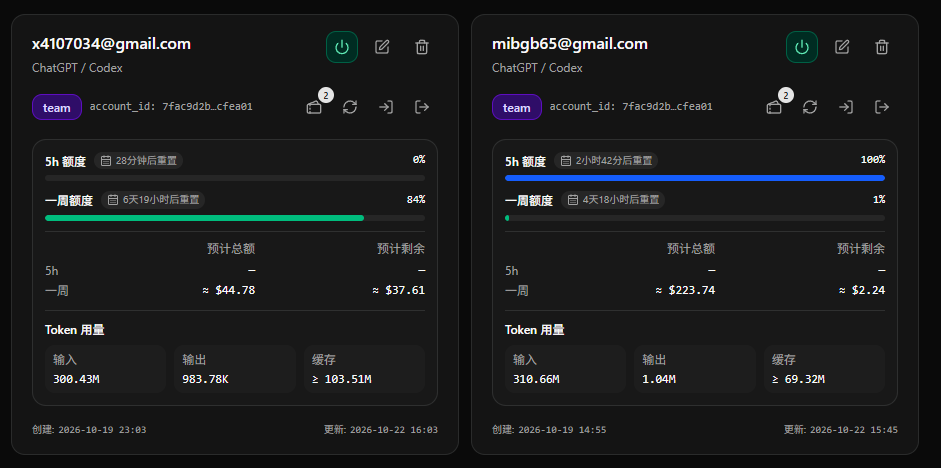Click the ≥ 69.32M cache token tile
Viewport: 941px width, 468px height.
click(825, 369)
